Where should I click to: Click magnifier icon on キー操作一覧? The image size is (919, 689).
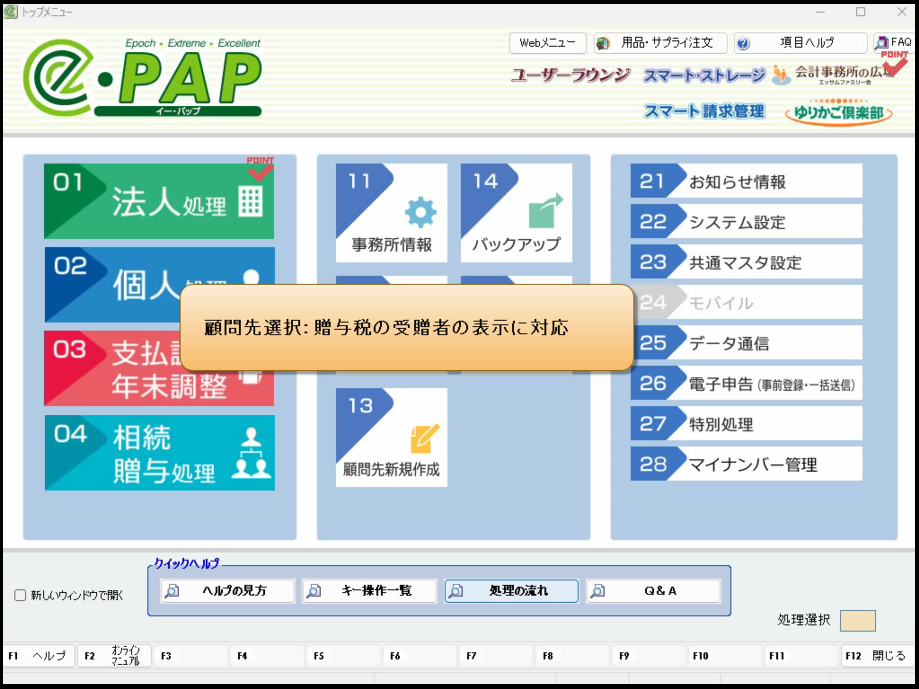(314, 591)
